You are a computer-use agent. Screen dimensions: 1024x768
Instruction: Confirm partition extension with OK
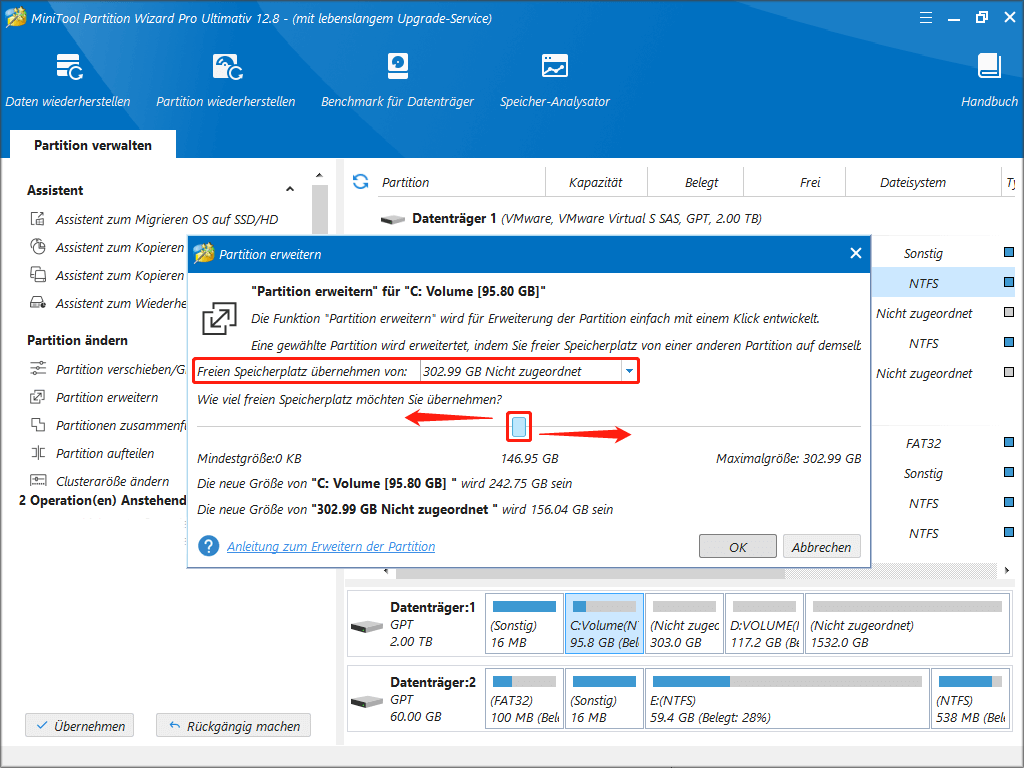point(737,546)
